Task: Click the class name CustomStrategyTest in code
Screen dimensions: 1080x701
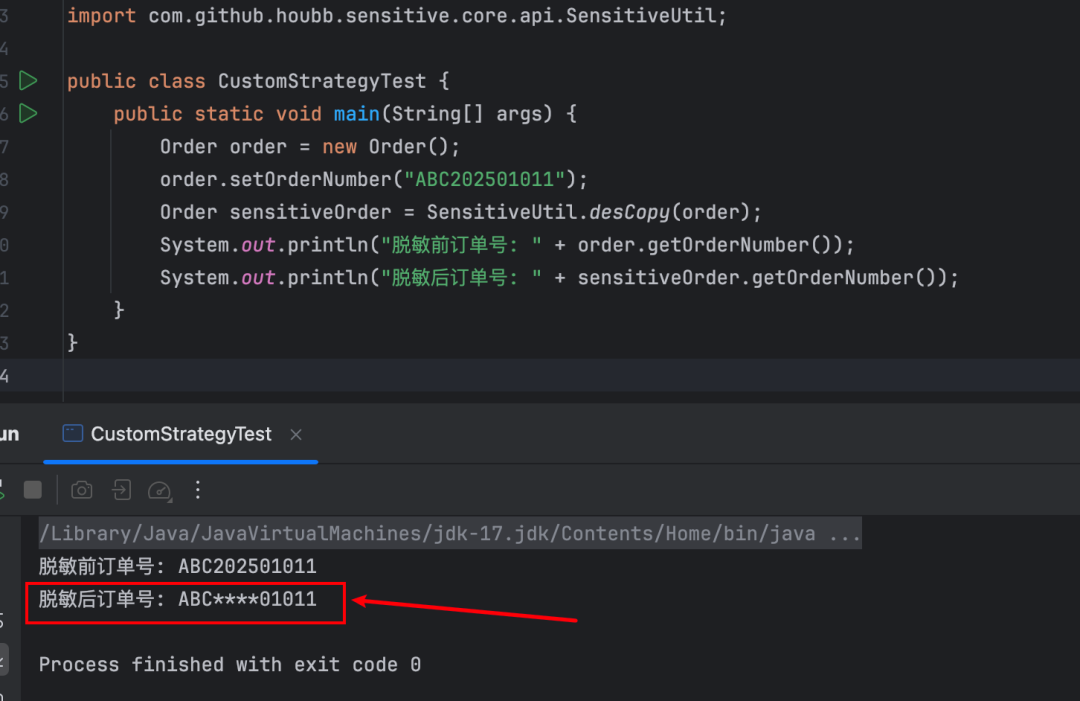Action: coord(322,81)
